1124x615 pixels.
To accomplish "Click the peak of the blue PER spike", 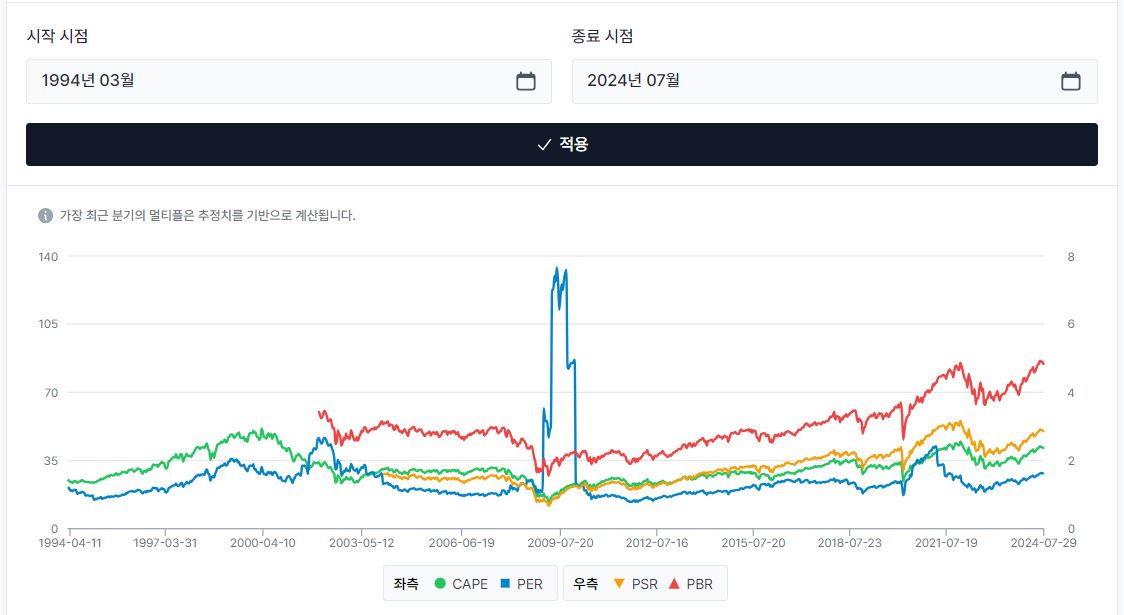I will 557,267.
